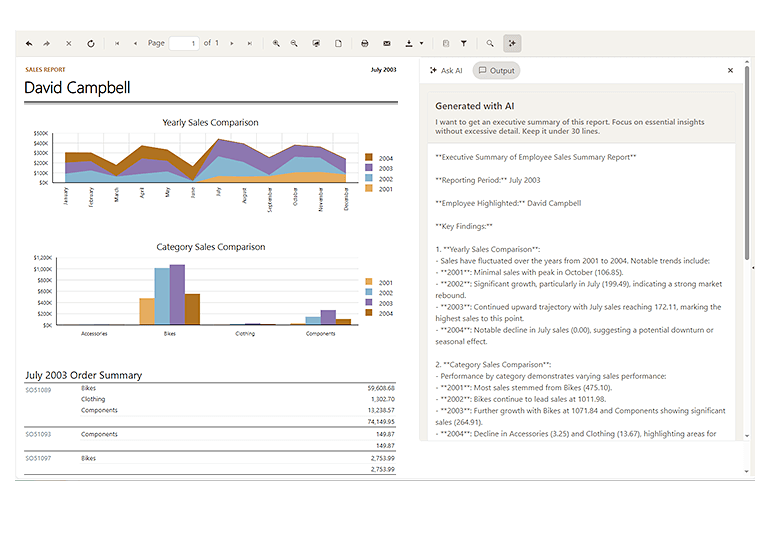Screen dimensions: 770x541
Task: Close the AI output panel
Action: tap(730, 71)
